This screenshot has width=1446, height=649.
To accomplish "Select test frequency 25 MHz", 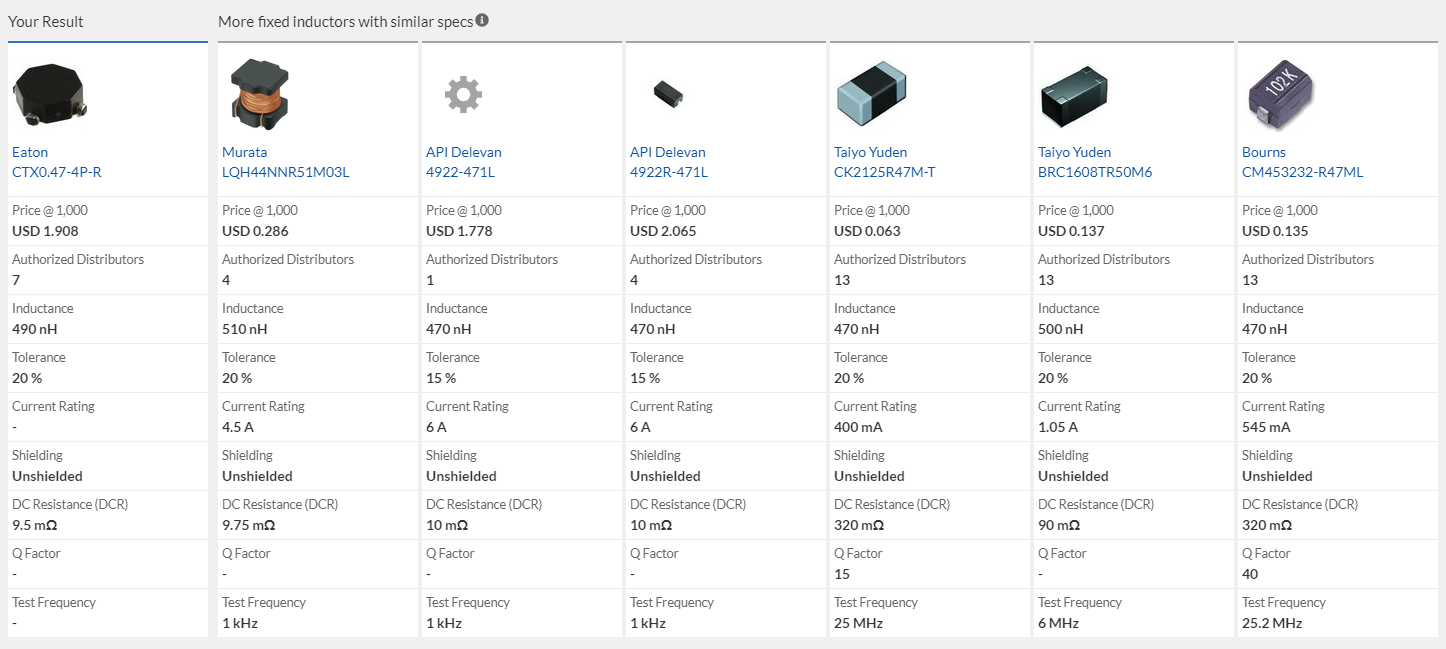I will tap(858, 623).
